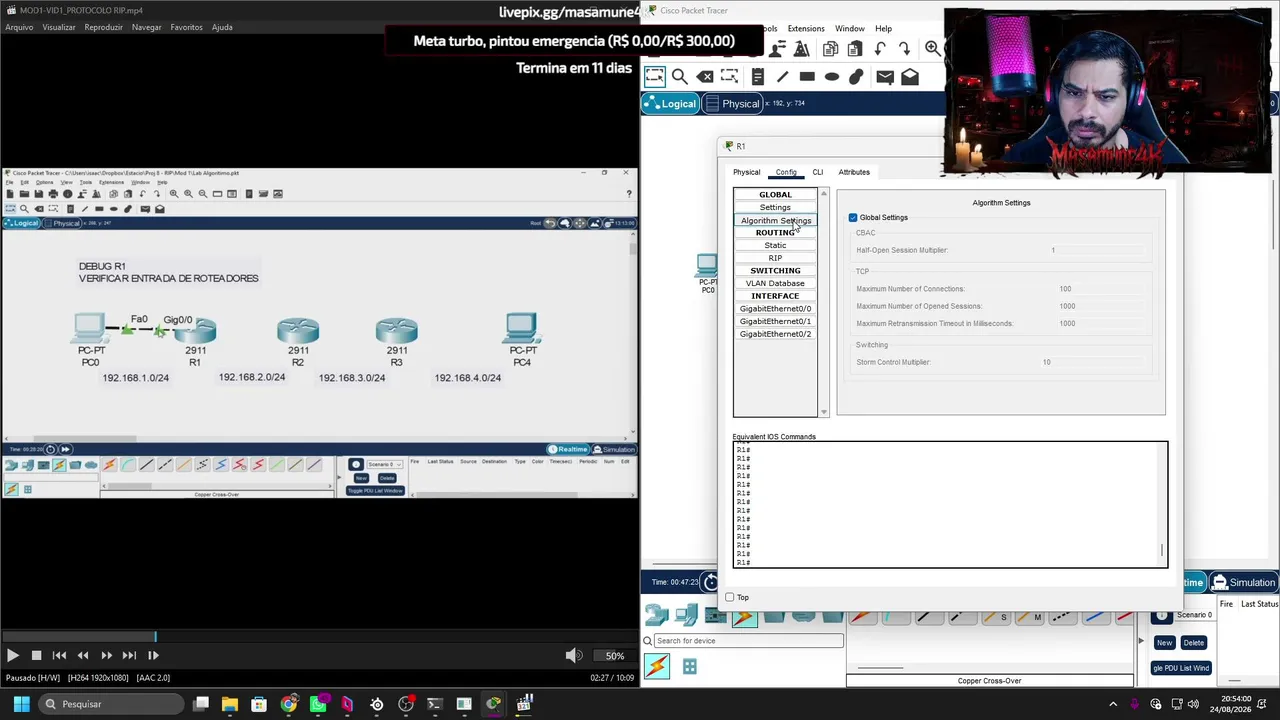Switch to Simulation mode
Screen dimensions: 1280x720
point(1245,583)
